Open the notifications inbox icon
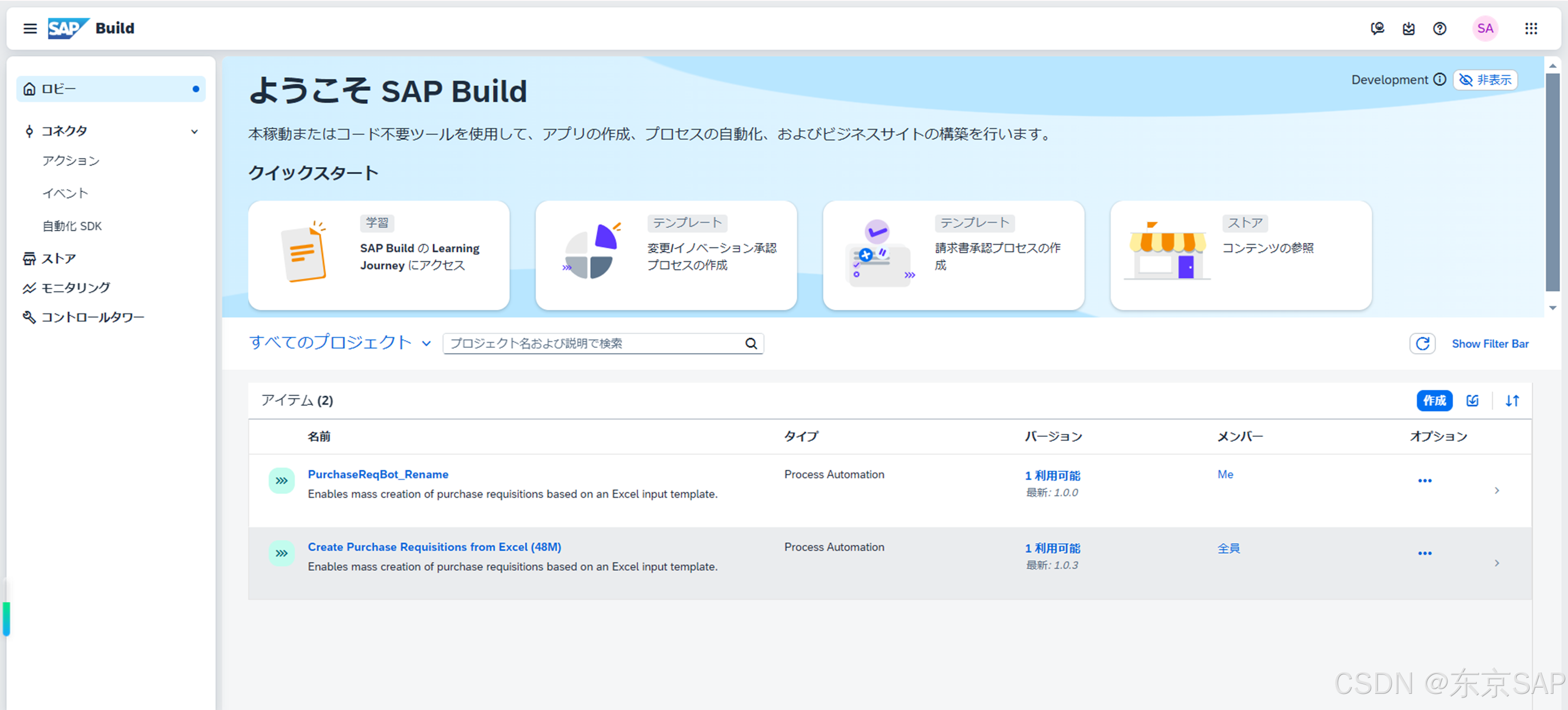 tap(1409, 29)
